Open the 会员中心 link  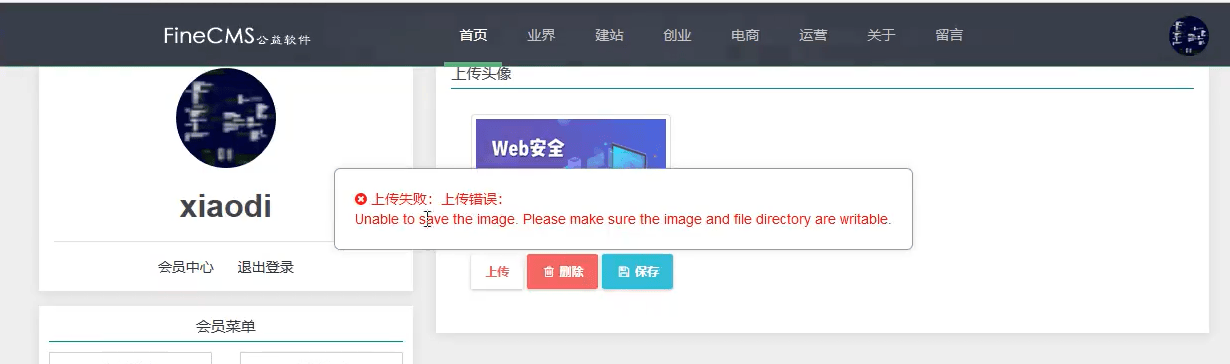click(185, 267)
